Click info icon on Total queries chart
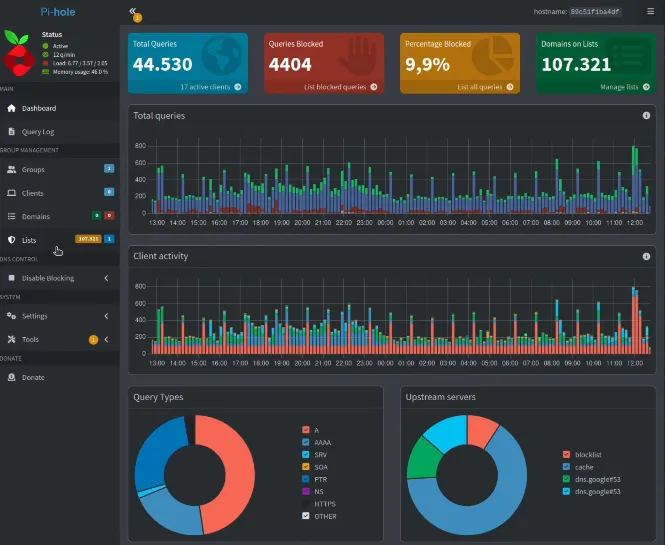The width and height of the screenshot is (665, 545). [646, 116]
